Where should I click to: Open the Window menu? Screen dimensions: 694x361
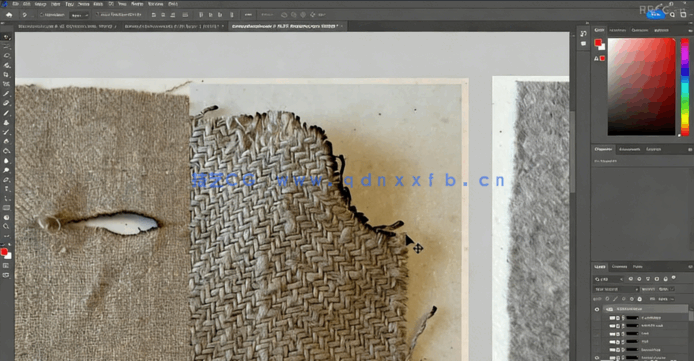tap(155, 4)
